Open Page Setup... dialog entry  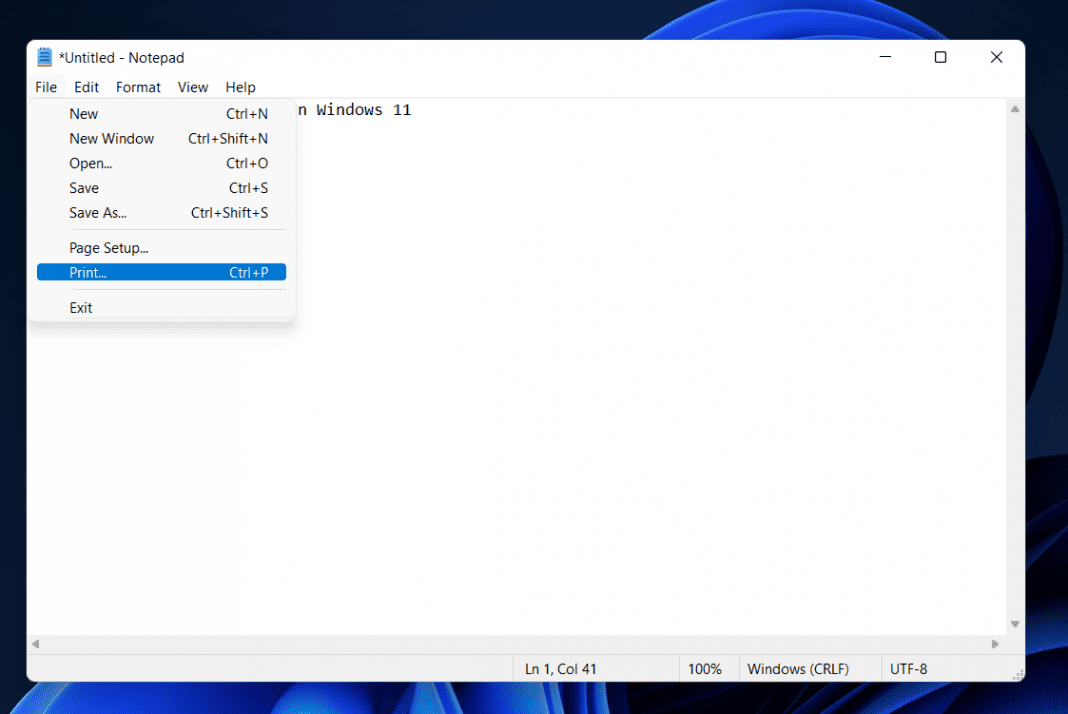108,248
